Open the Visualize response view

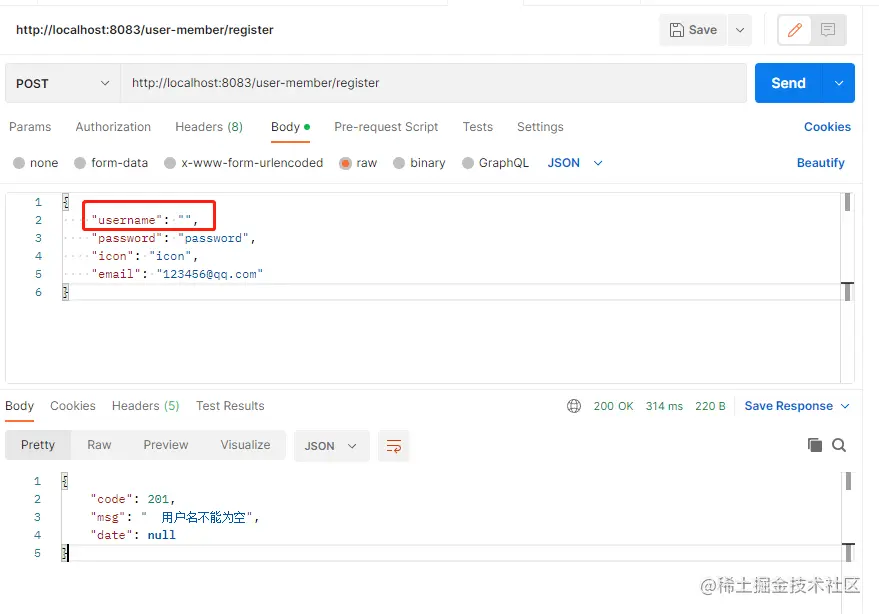pos(245,445)
